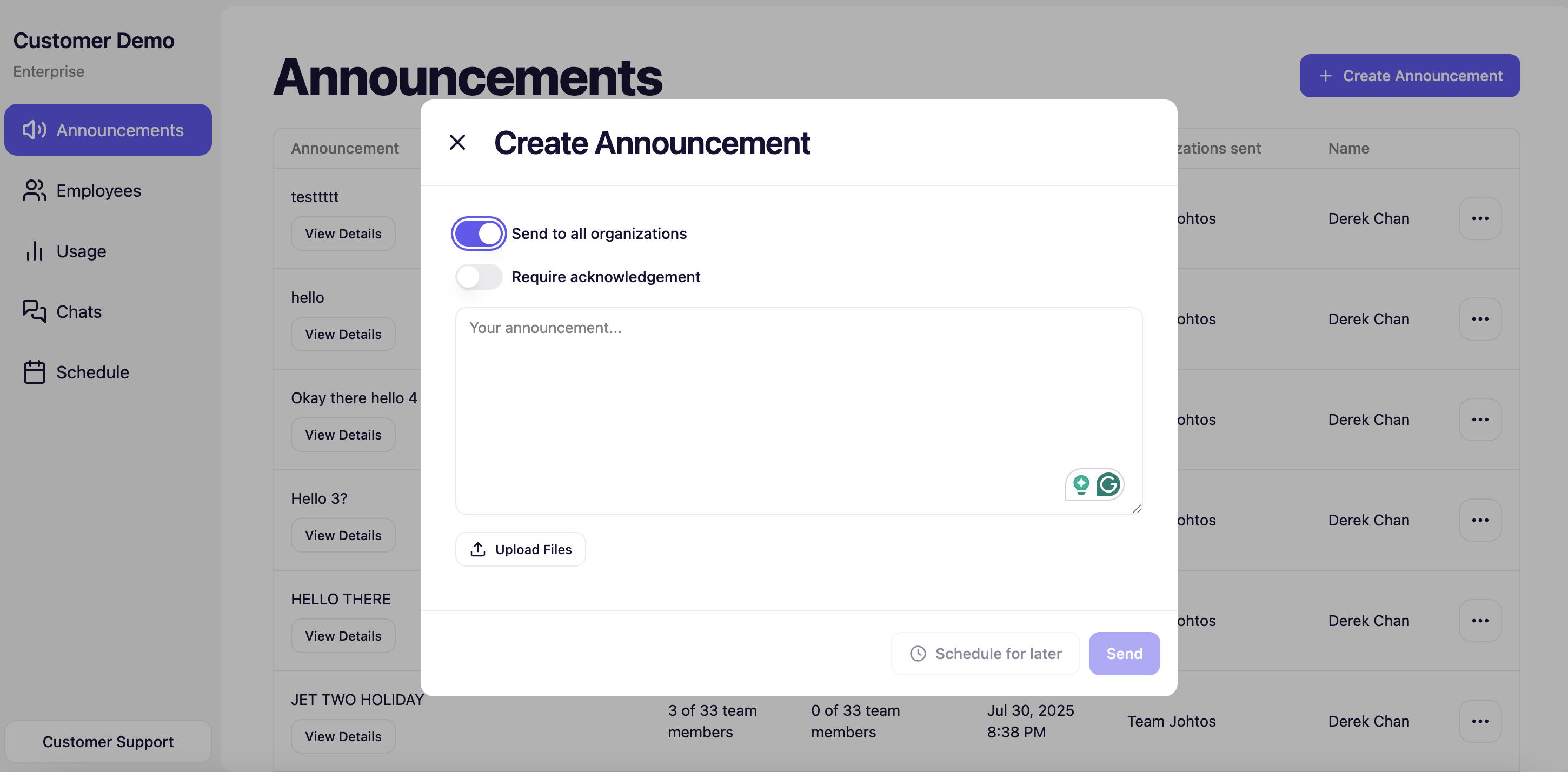Viewport: 1568px width, 772px height.
Task: Click the Usage bar chart icon
Action: point(34,251)
